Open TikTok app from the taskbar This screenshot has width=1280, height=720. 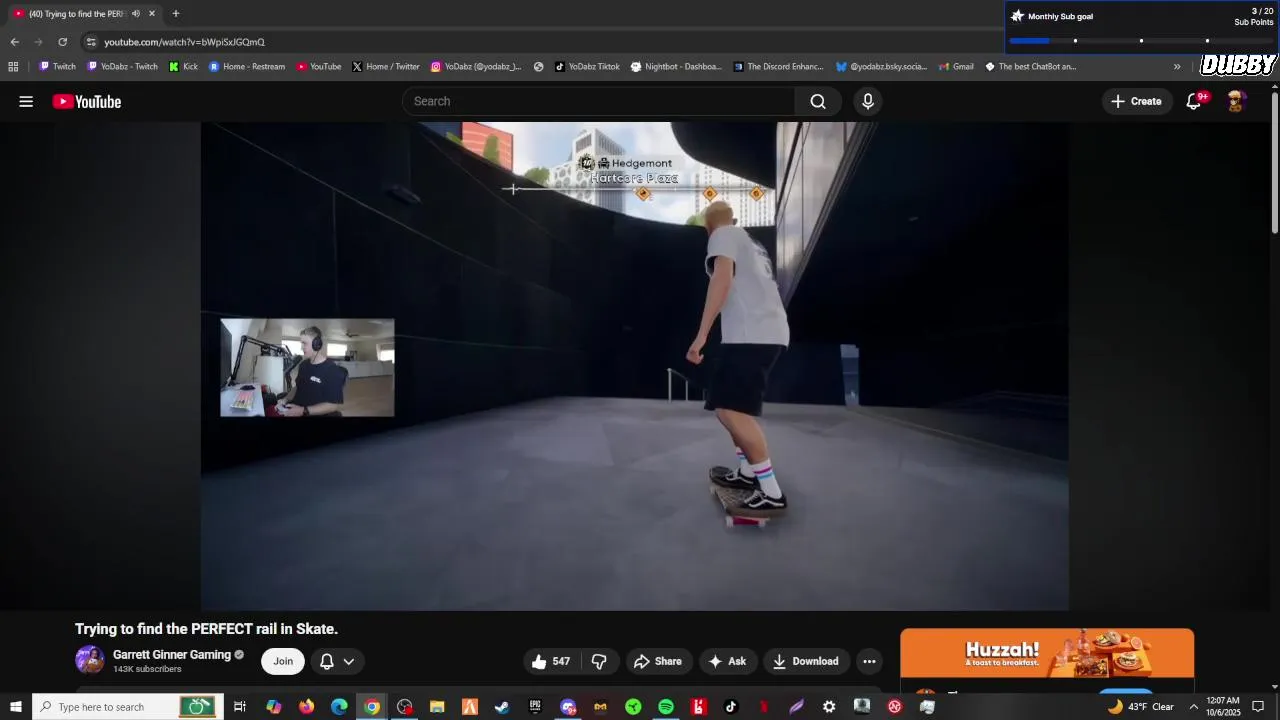(731, 707)
